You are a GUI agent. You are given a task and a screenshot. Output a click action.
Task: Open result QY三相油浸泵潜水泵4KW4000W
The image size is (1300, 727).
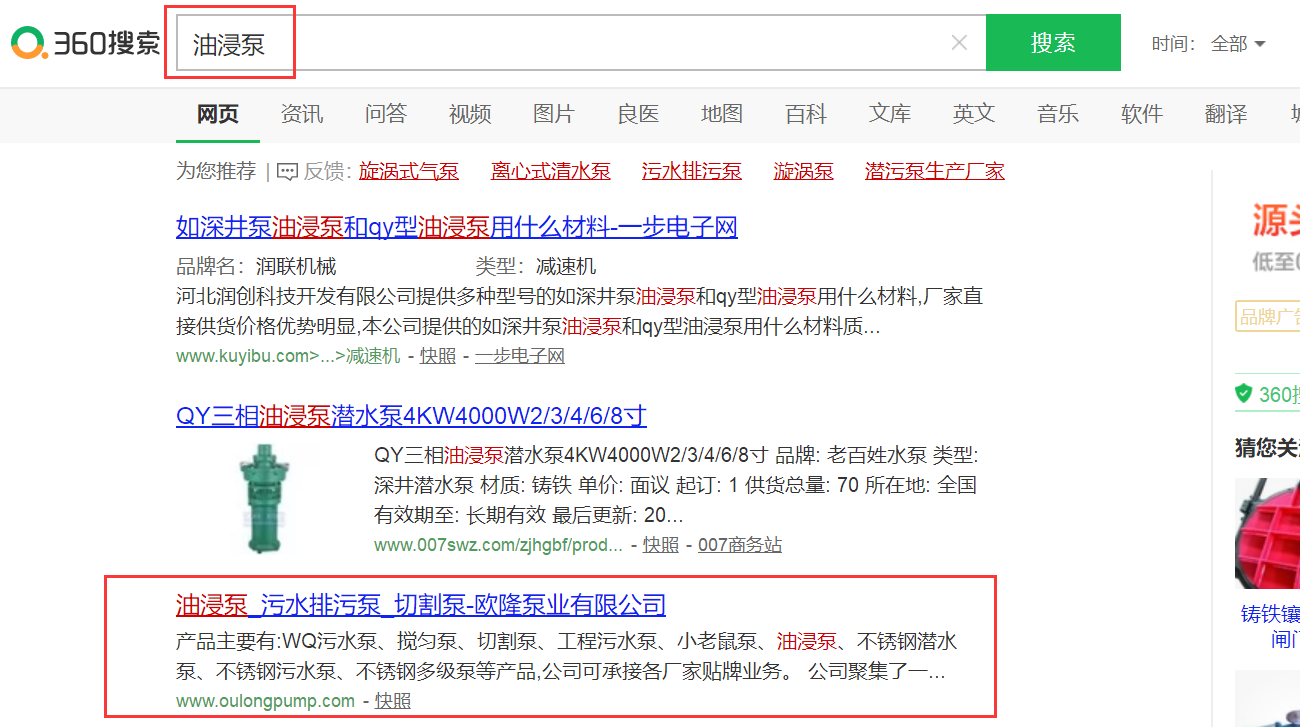[x=411, y=416]
